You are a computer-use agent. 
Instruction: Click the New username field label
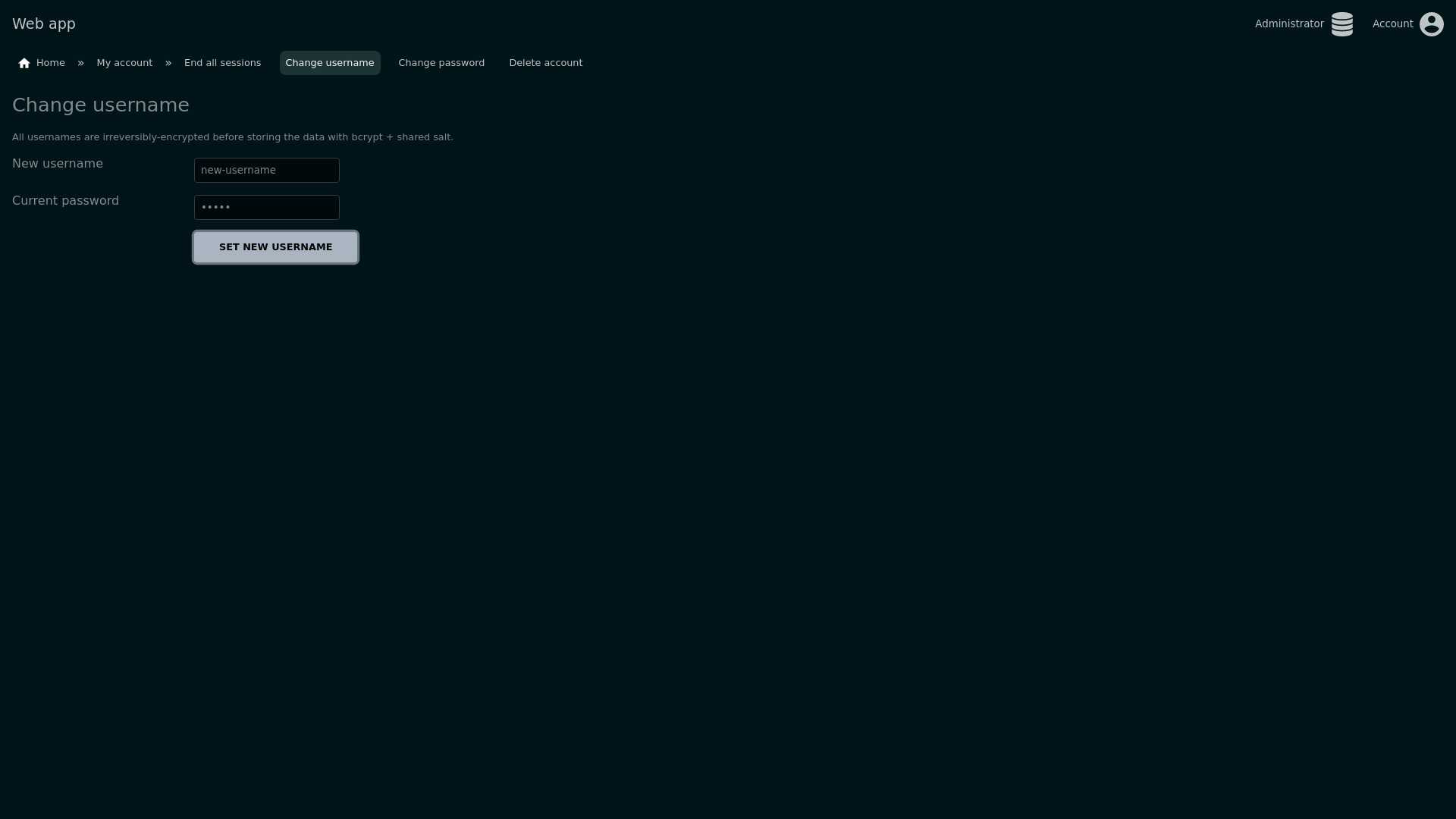(x=58, y=164)
